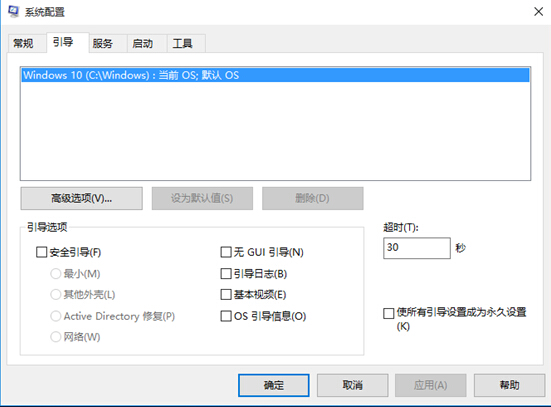Check the 基本视频(E) box

pos(226,295)
